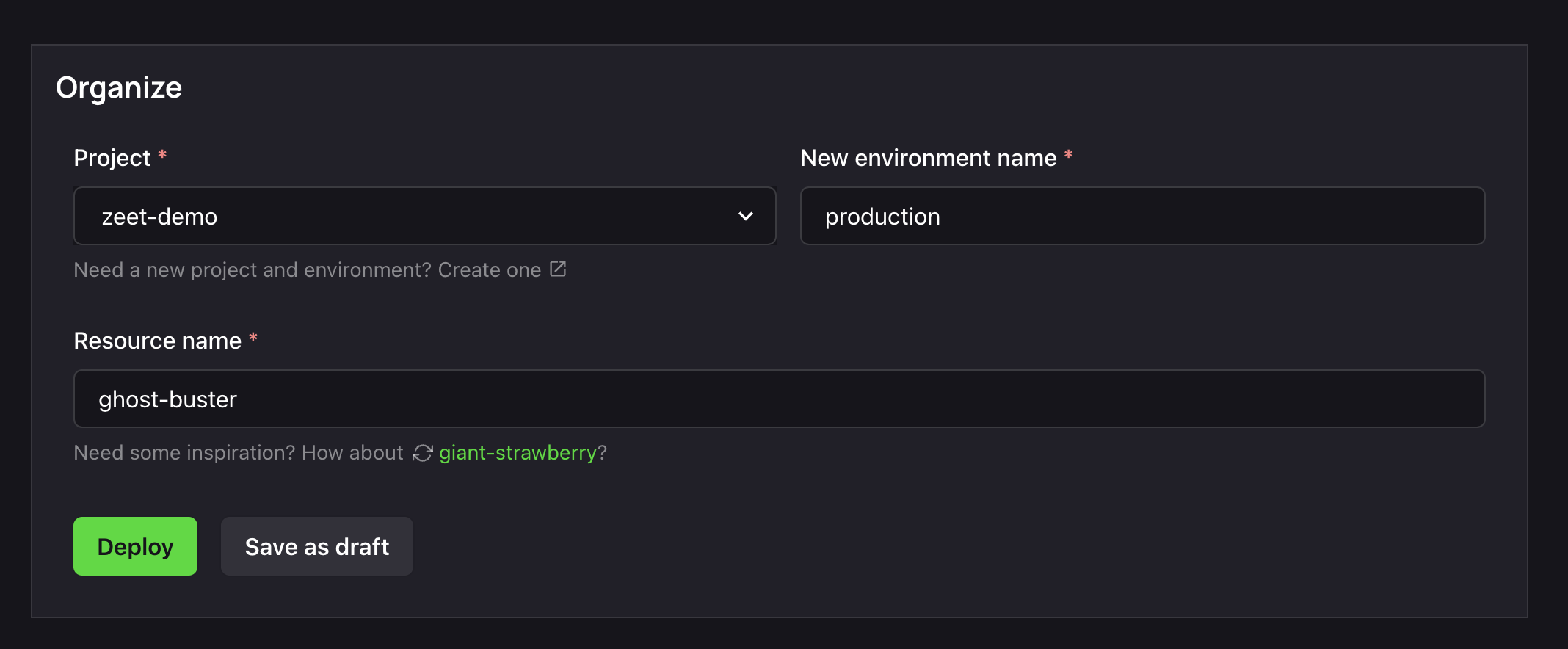Click the Create one link text

click(489, 270)
